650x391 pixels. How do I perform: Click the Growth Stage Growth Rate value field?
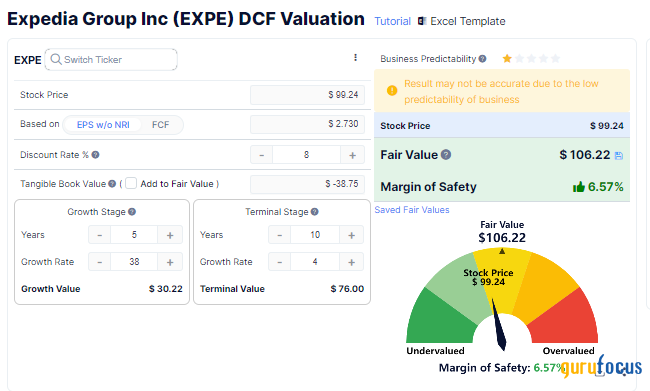point(134,262)
